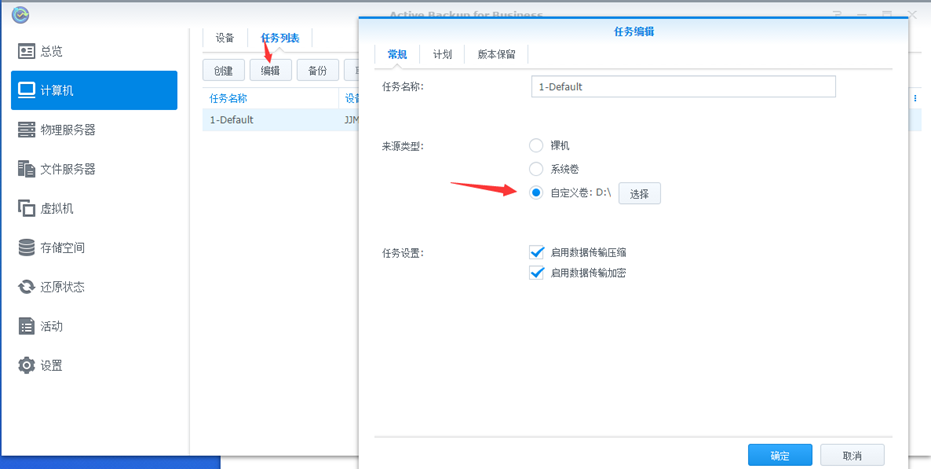931x469 pixels.
Task: Open the 文件服务器 file server icon
Action: pos(27,169)
